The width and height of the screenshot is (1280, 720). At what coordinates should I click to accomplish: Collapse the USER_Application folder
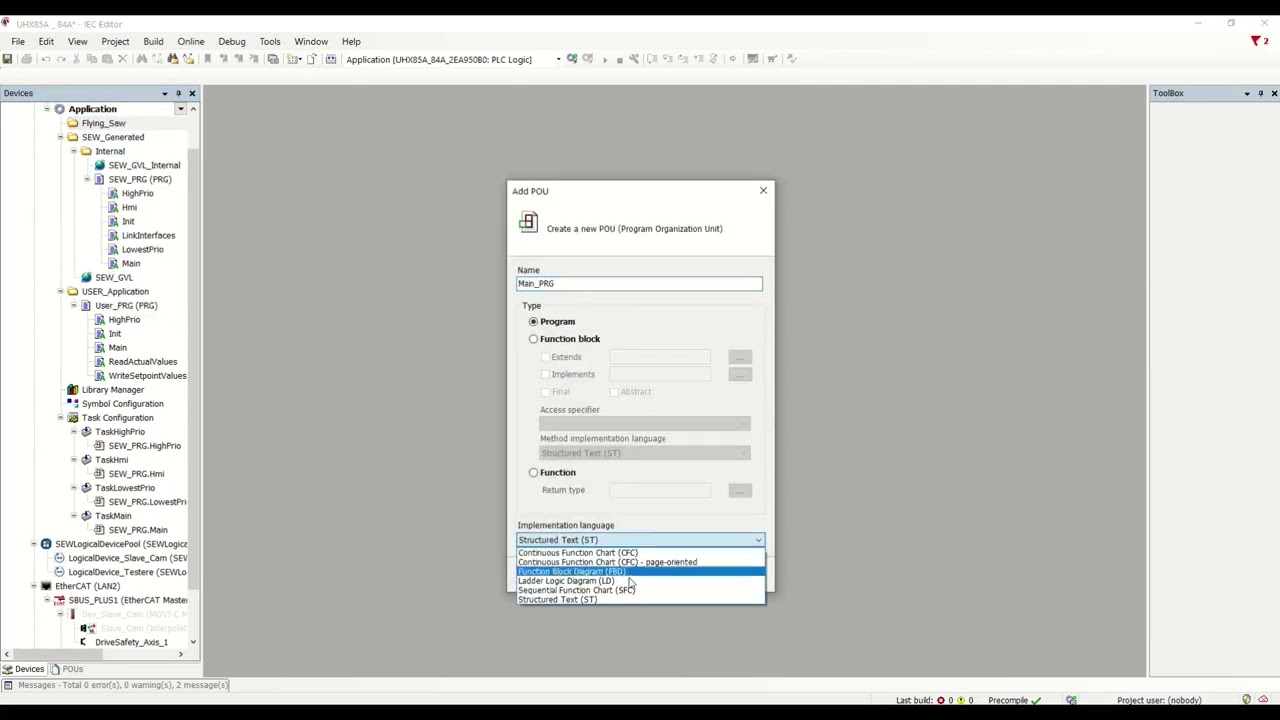(60, 292)
